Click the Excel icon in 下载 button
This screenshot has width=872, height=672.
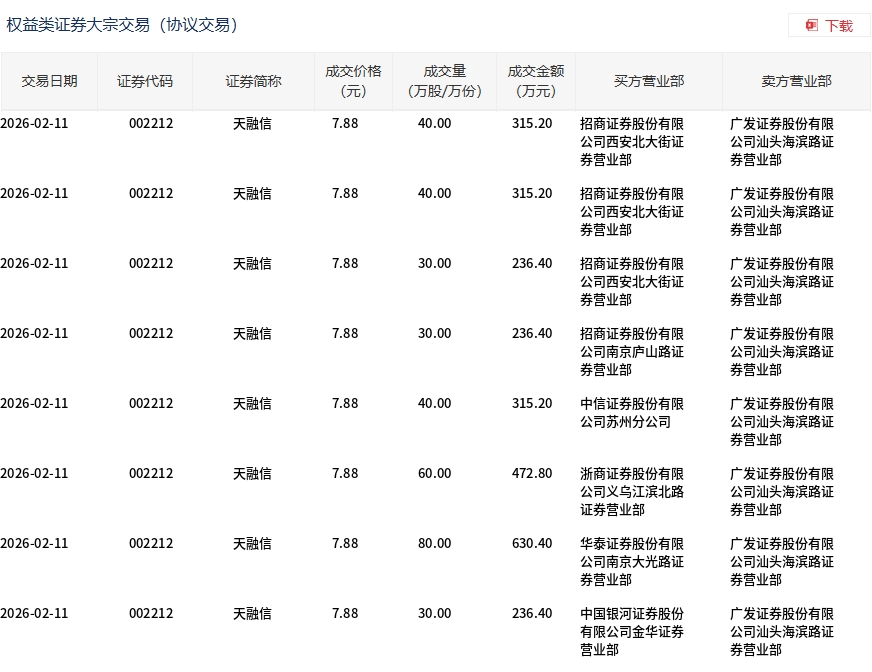pyautogui.click(x=812, y=25)
